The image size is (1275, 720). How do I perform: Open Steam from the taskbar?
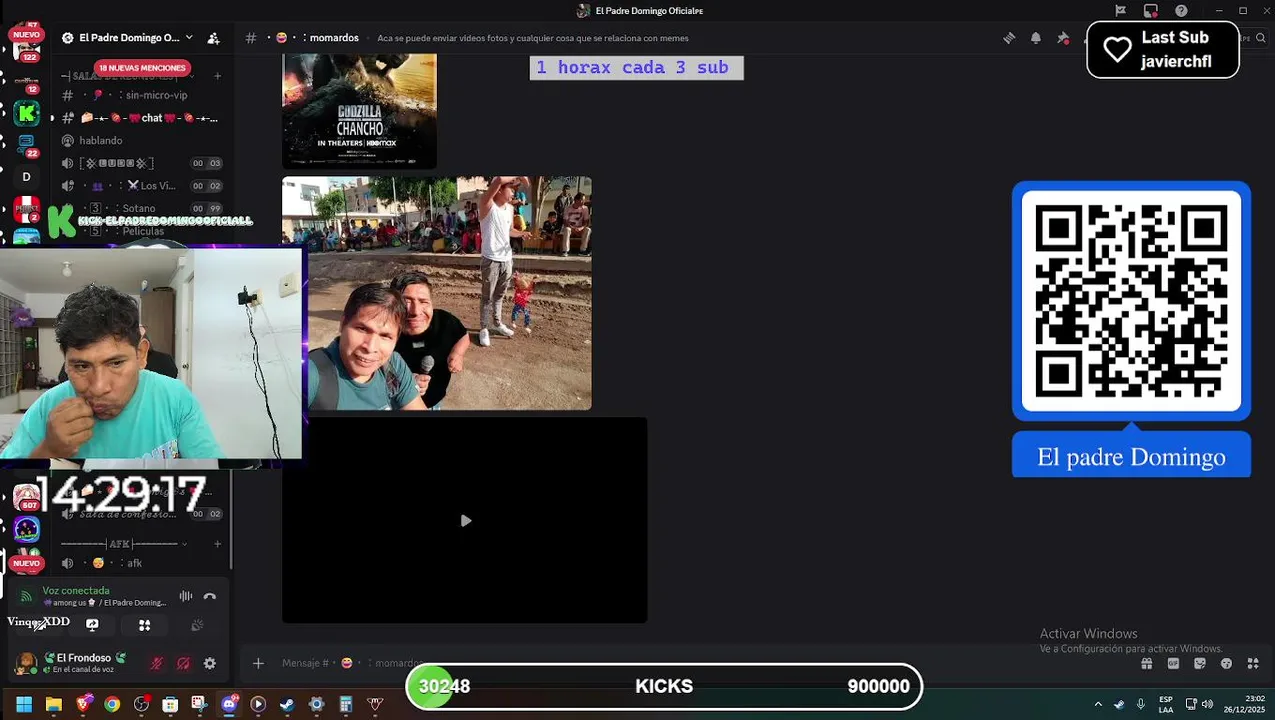287,704
